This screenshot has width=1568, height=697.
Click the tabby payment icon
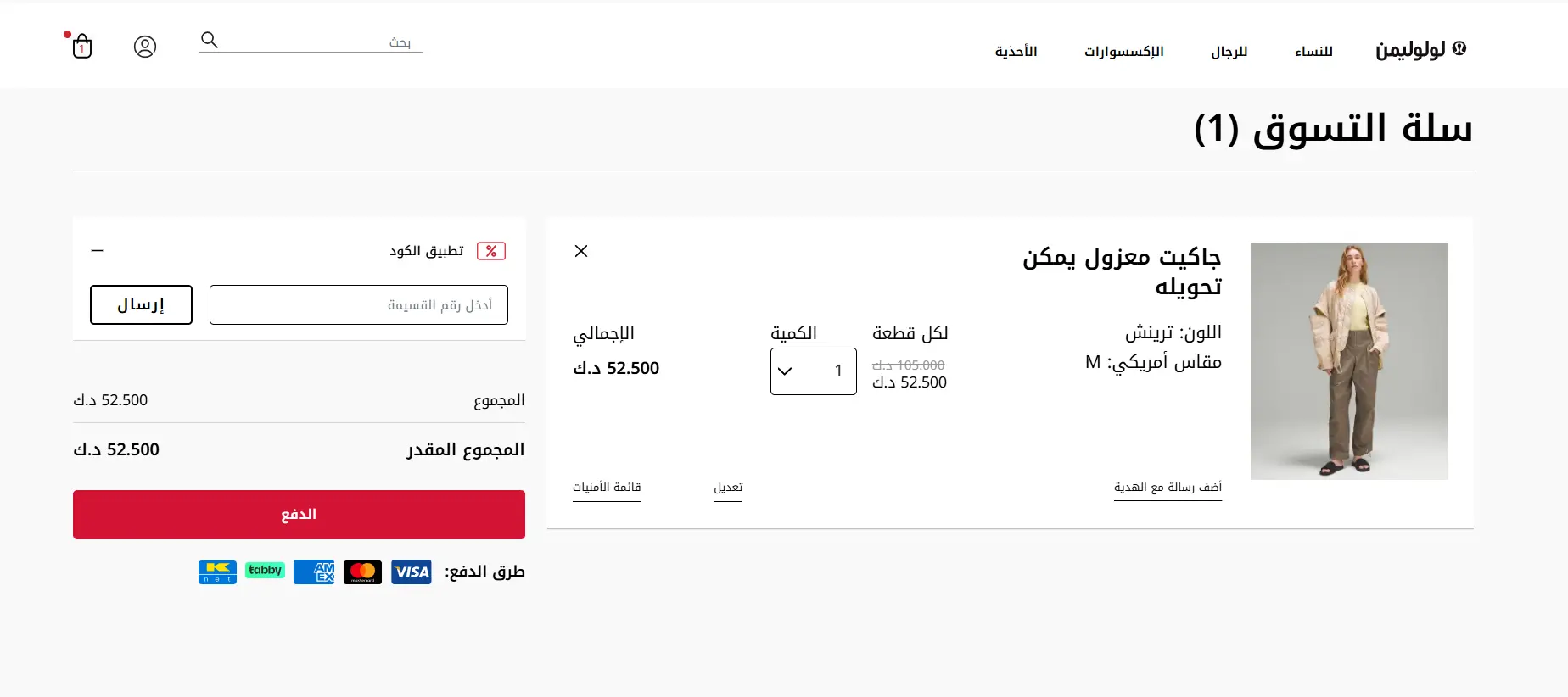point(265,571)
